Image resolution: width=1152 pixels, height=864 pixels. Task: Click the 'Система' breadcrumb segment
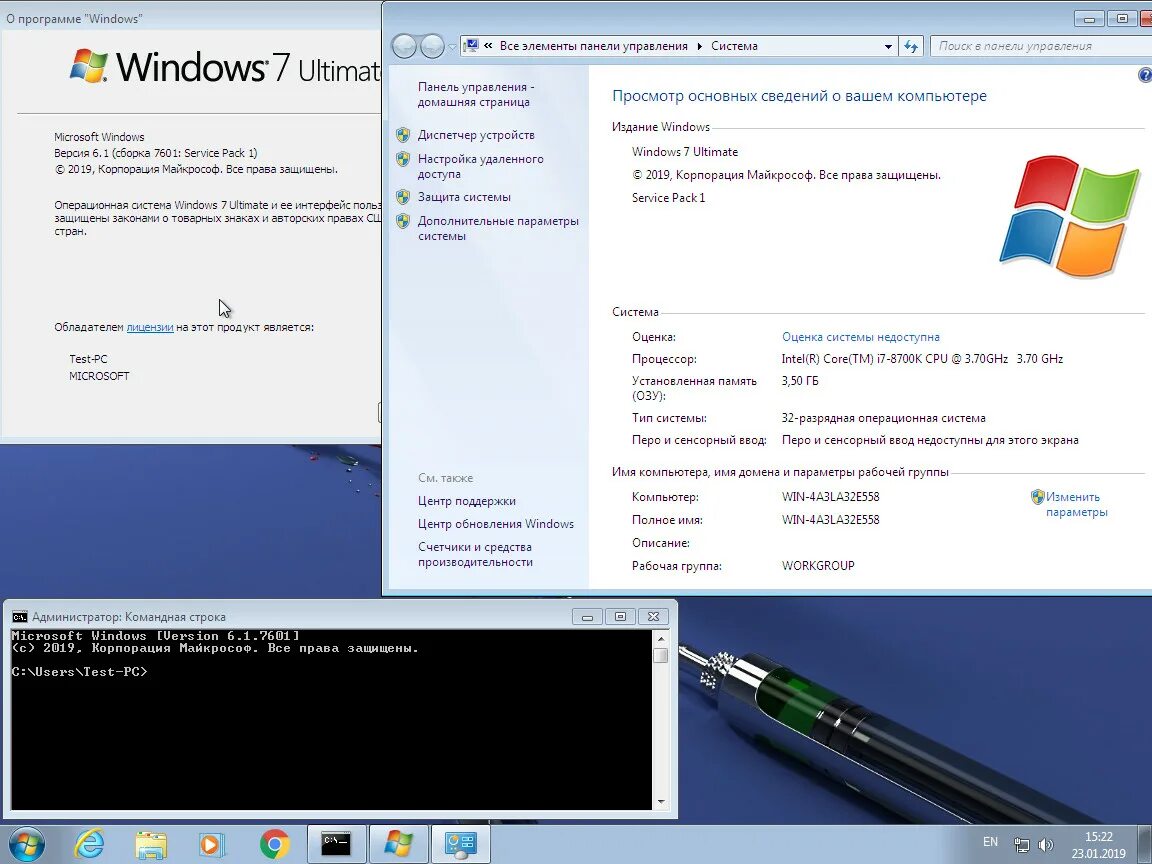click(x=734, y=46)
